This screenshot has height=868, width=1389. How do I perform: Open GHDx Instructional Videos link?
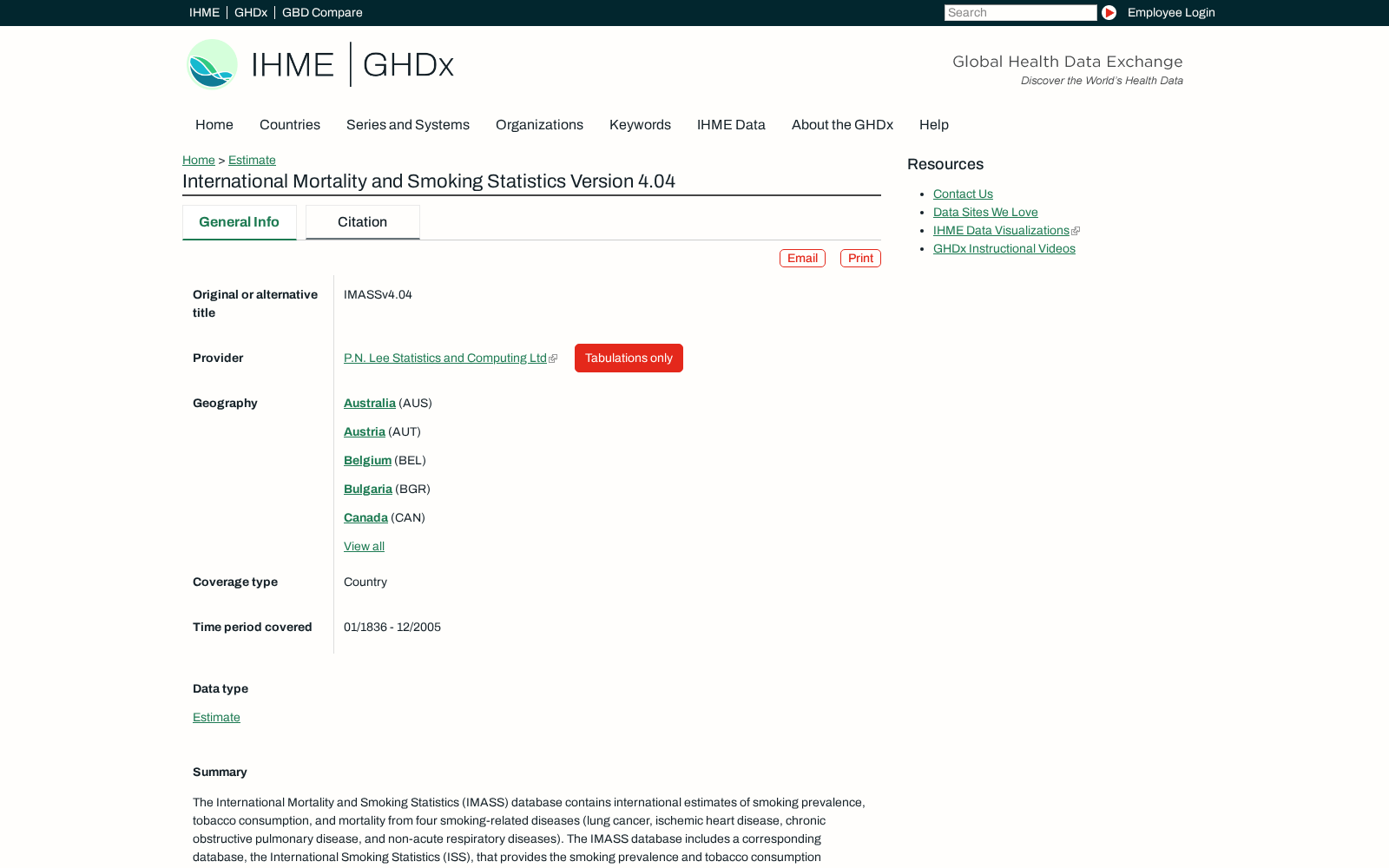click(x=1004, y=248)
